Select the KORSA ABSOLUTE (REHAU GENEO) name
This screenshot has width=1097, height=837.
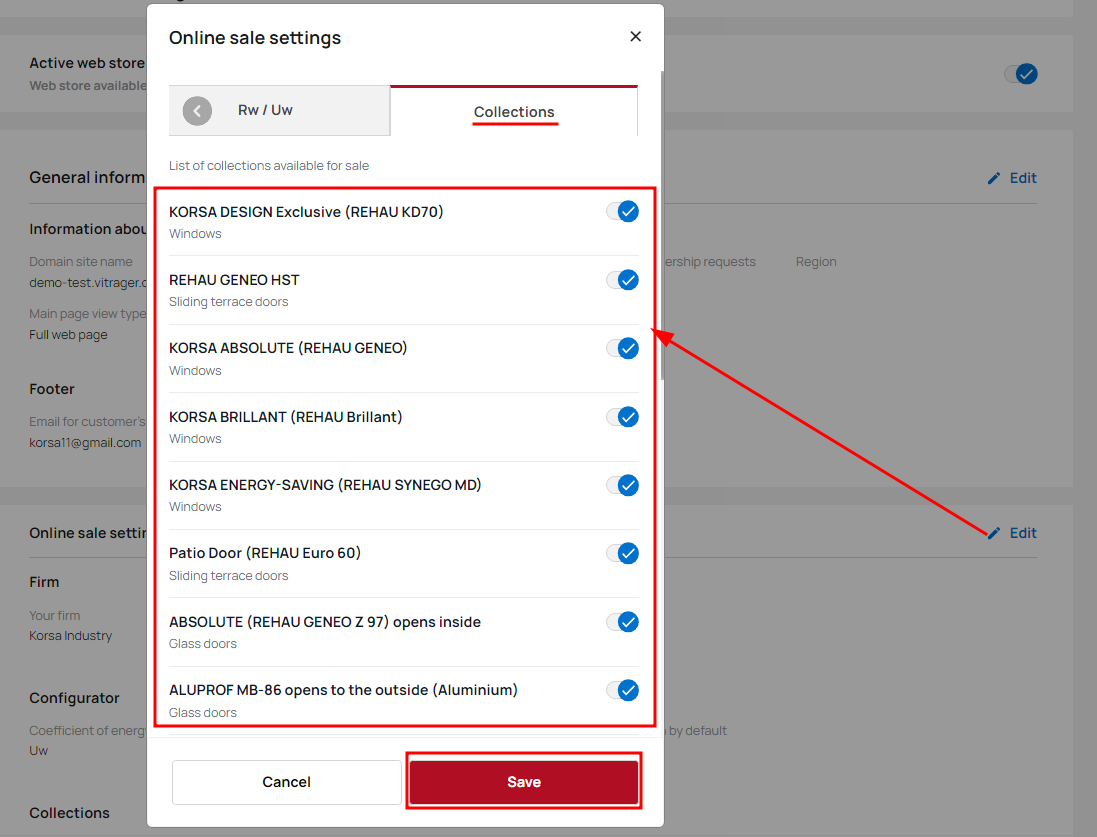pos(288,348)
